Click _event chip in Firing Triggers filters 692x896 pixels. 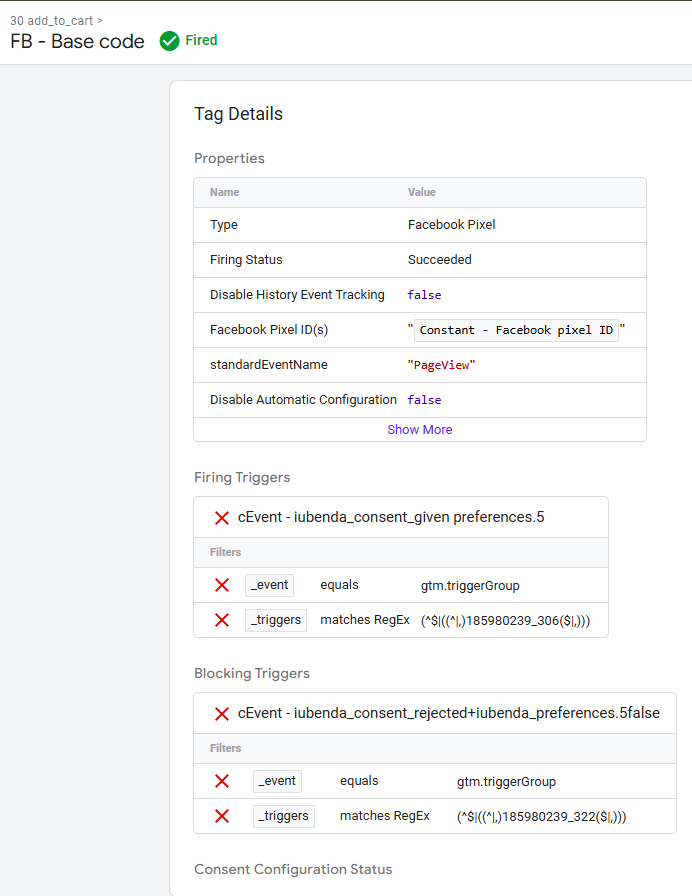point(269,585)
